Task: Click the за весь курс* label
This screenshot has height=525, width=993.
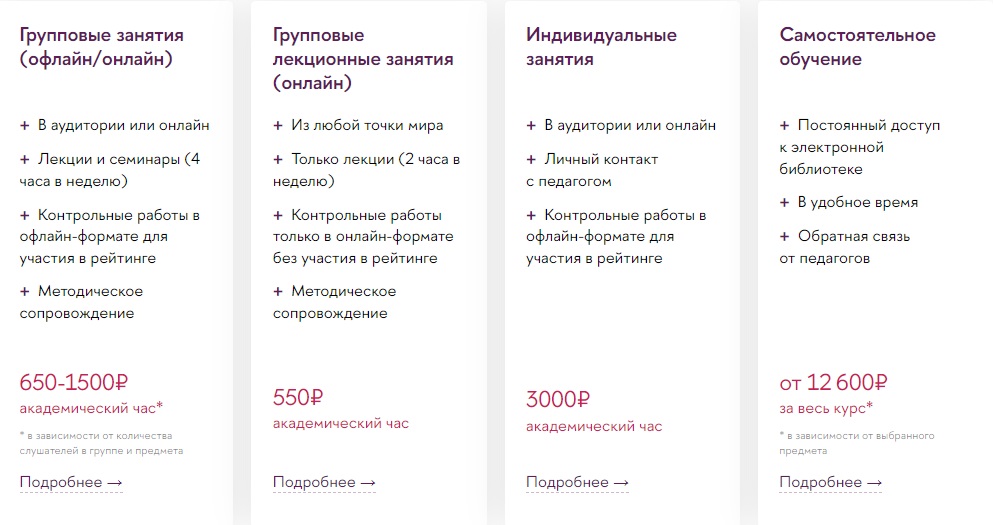Action: coord(826,407)
